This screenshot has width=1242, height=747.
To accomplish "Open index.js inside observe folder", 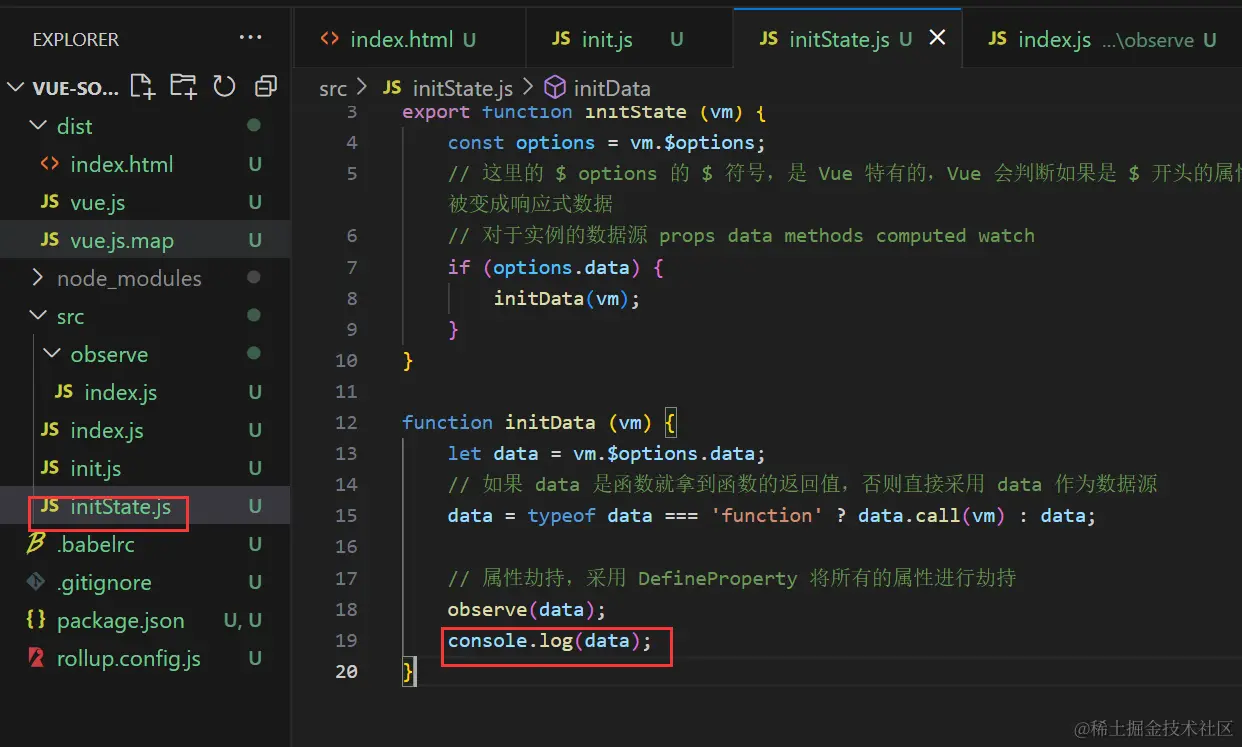I will (120, 392).
